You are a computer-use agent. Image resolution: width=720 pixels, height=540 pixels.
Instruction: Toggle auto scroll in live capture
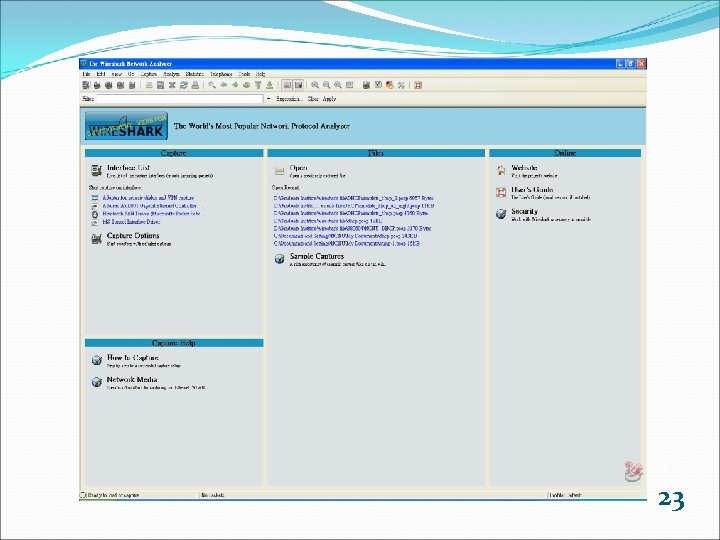pyautogui.click(x=298, y=85)
